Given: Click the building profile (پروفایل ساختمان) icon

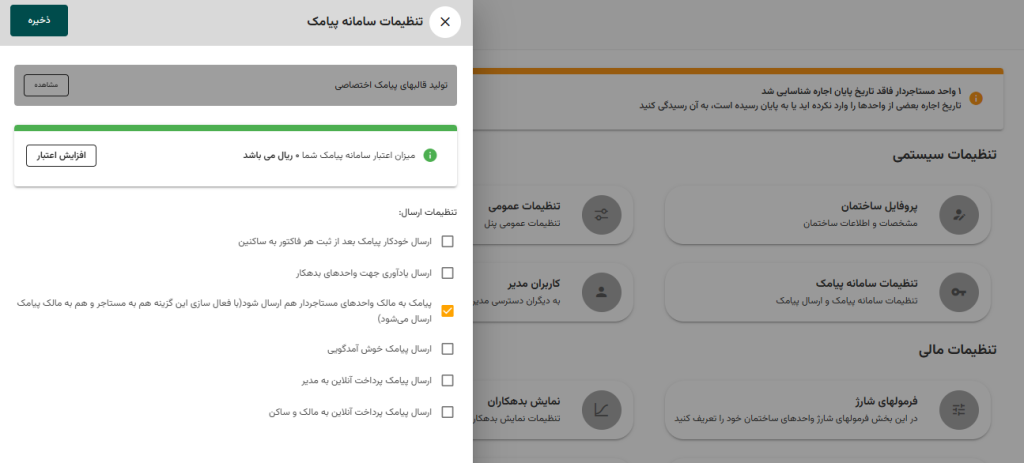Looking at the screenshot, I should point(959,214).
